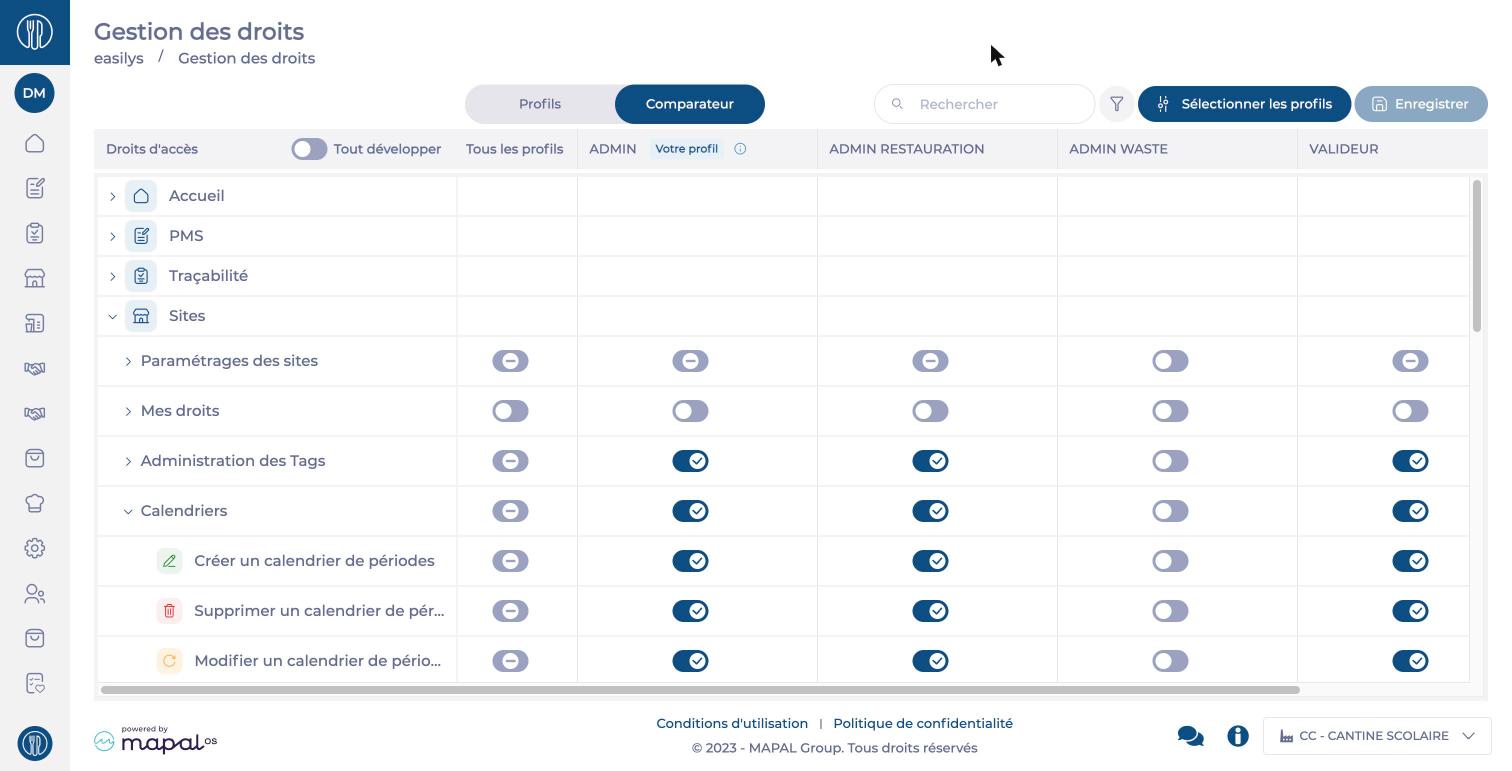Viewport: 1512px width, 771px height.
Task: Click the red trash icon for Supprimer un calendrier
Action: coord(169,611)
